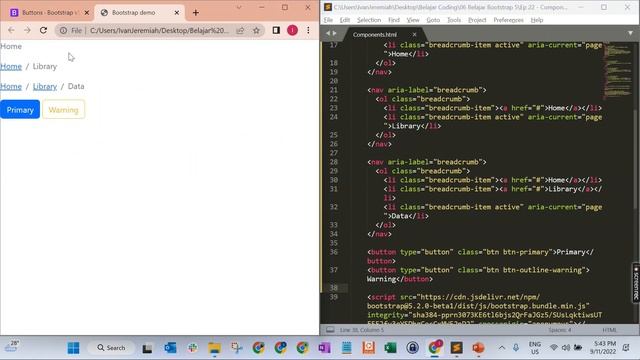
Task: Open Chrome's three-dot menu
Action: pos(308,30)
